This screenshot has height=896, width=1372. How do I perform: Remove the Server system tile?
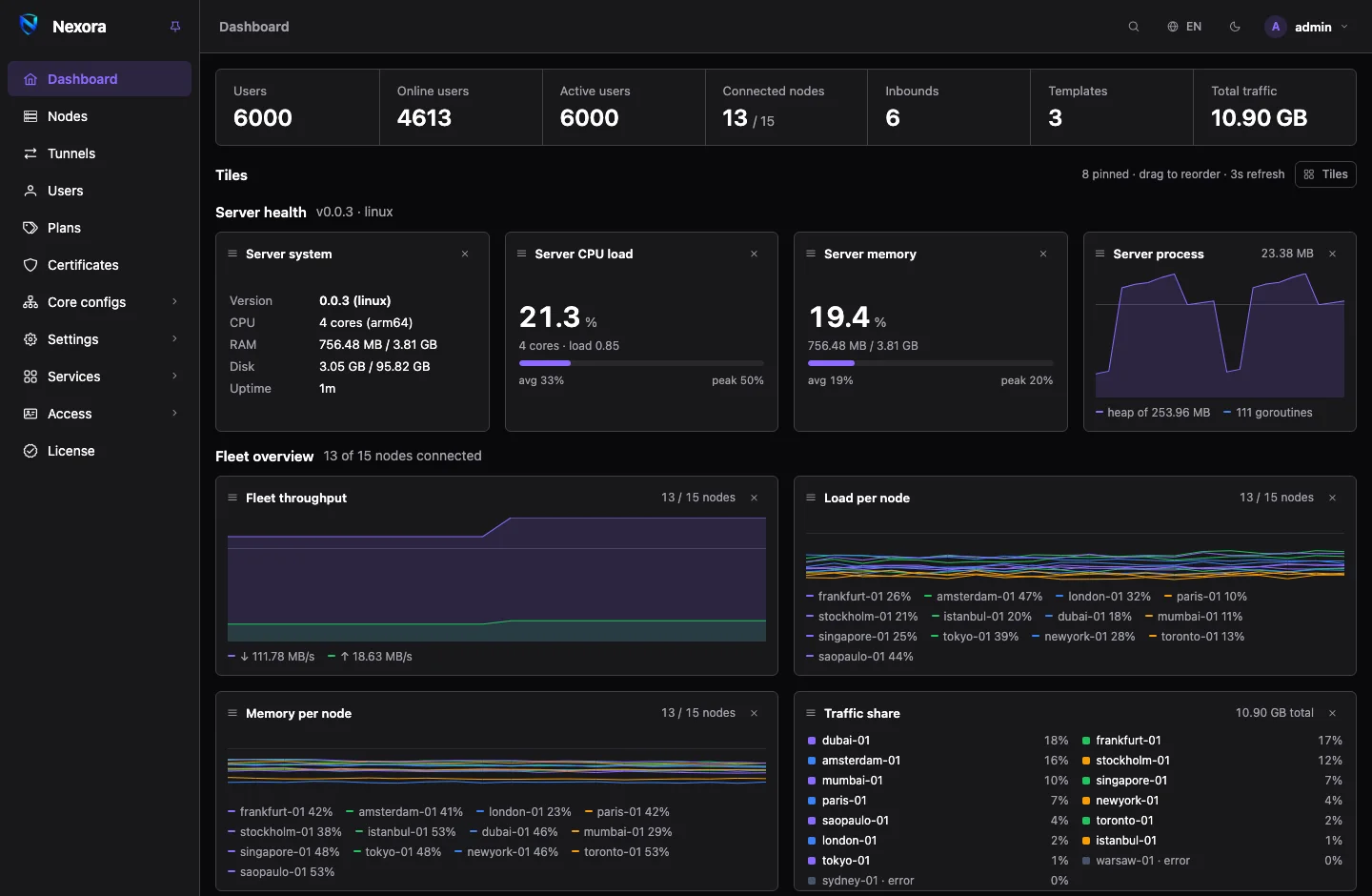(465, 254)
